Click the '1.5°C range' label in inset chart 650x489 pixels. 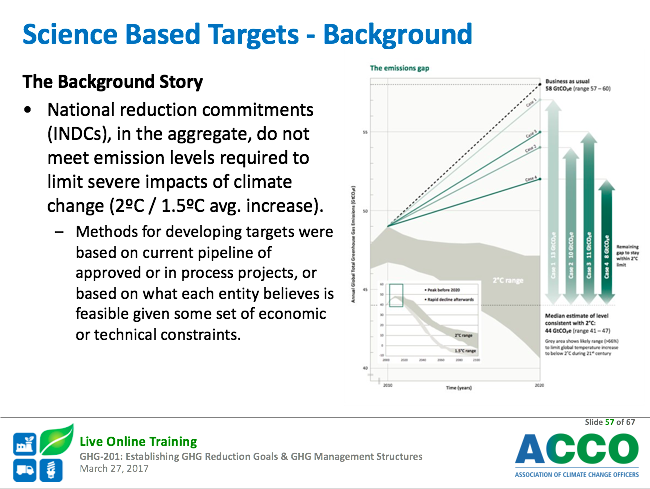[466, 351]
